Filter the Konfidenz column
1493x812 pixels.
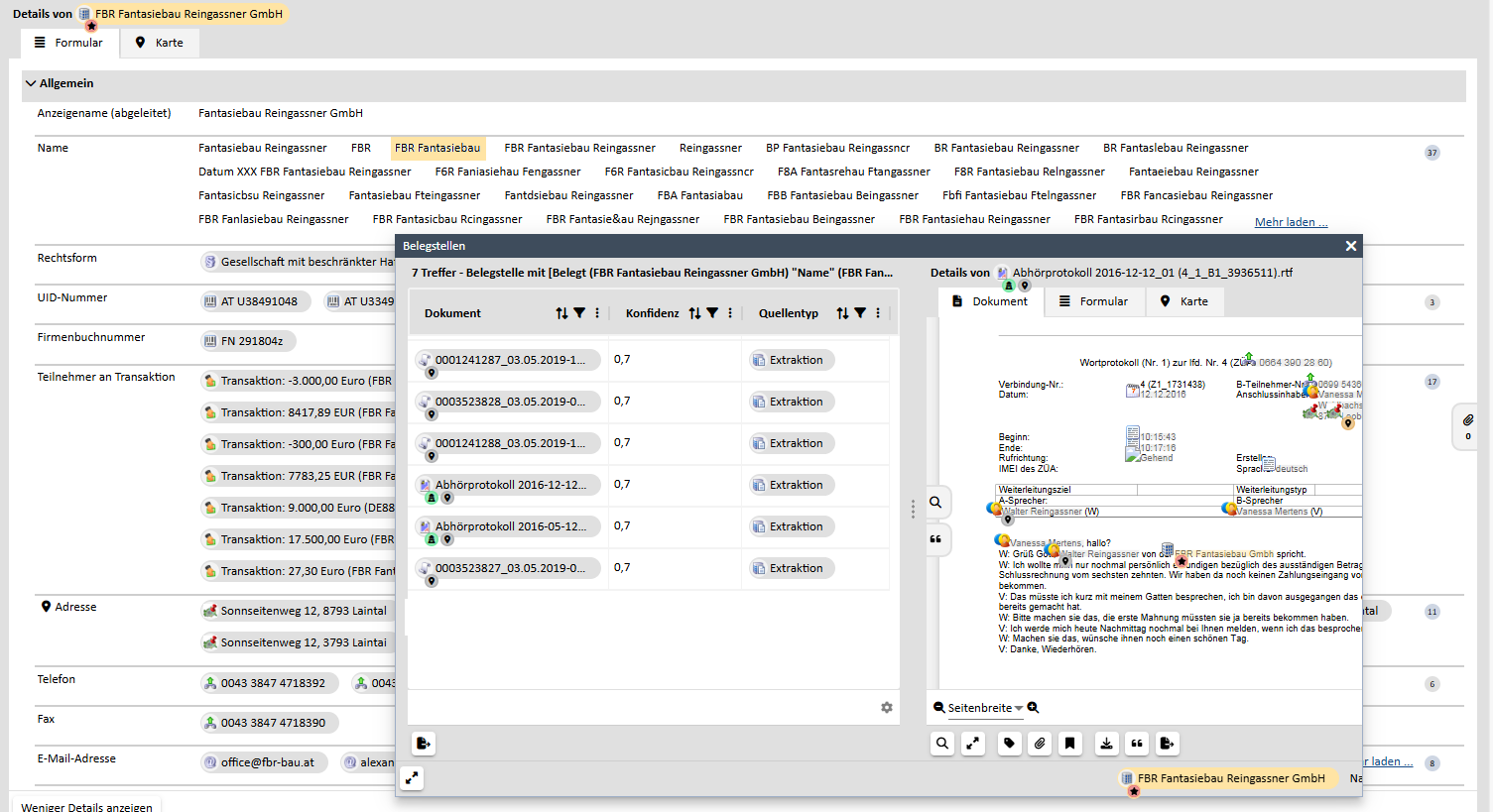pos(712,313)
